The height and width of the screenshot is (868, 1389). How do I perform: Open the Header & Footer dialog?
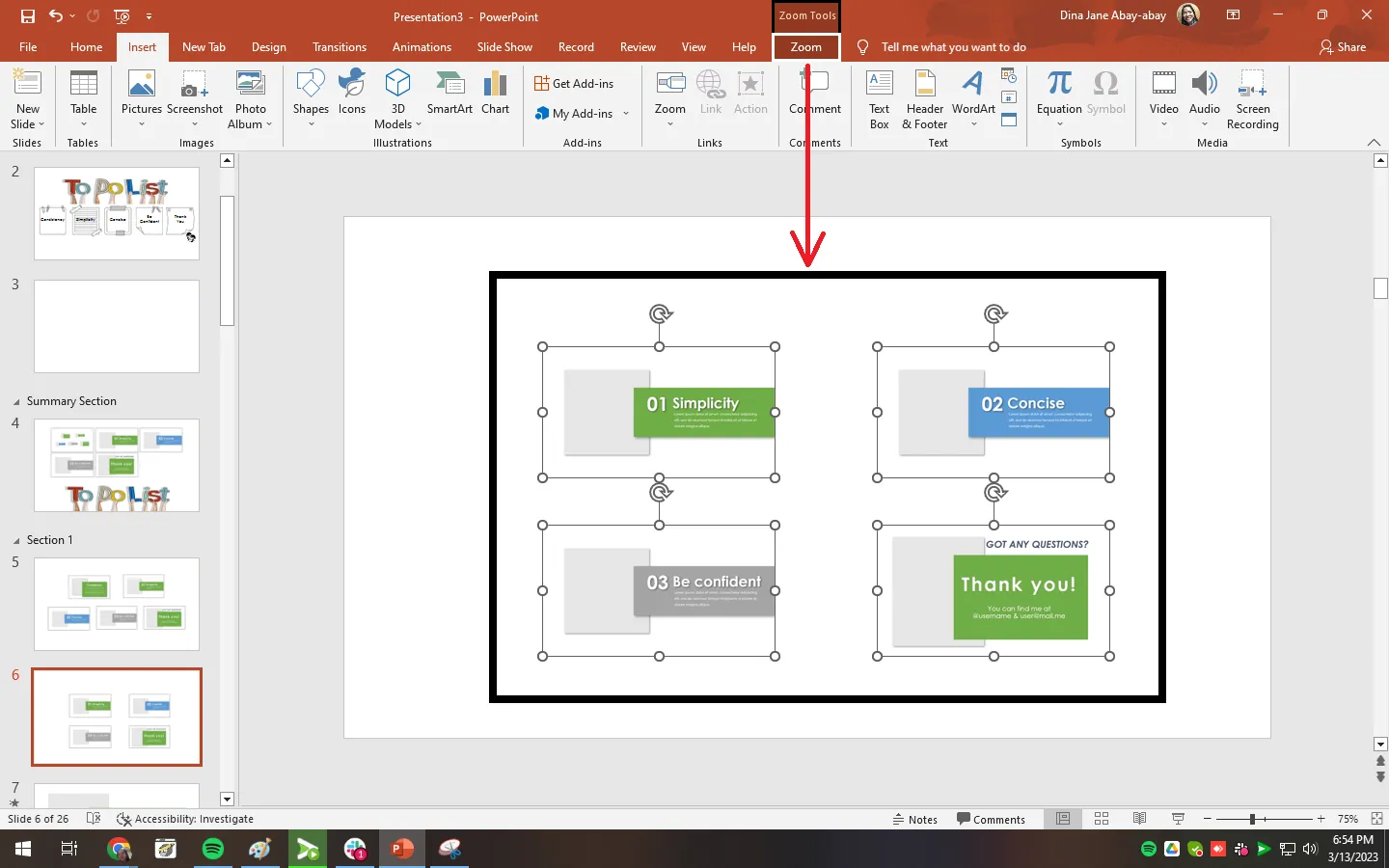pyautogui.click(x=924, y=98)
